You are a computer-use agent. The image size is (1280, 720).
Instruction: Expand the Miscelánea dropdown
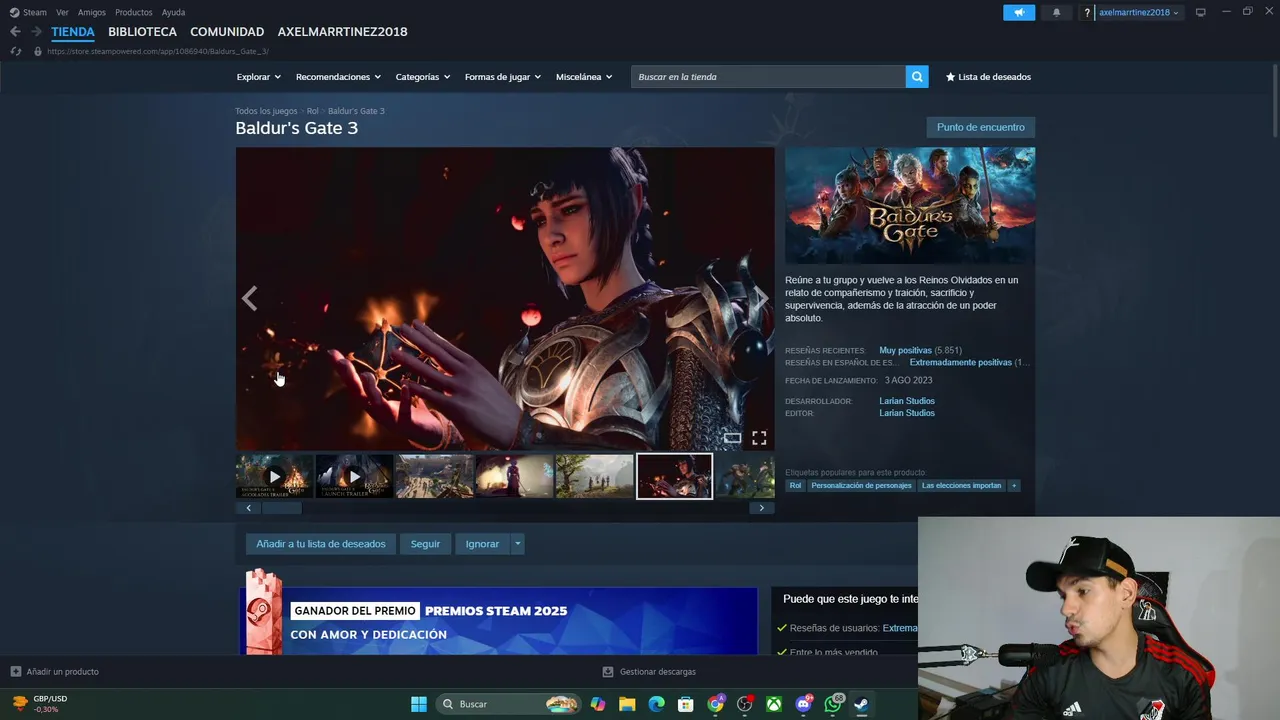pos(584,77)
